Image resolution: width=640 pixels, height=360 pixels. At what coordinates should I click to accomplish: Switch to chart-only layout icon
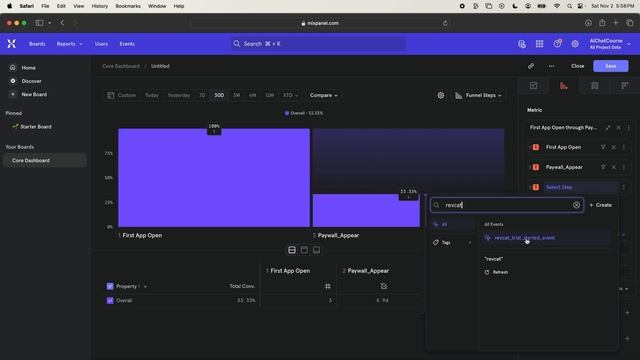coord(304,250)
